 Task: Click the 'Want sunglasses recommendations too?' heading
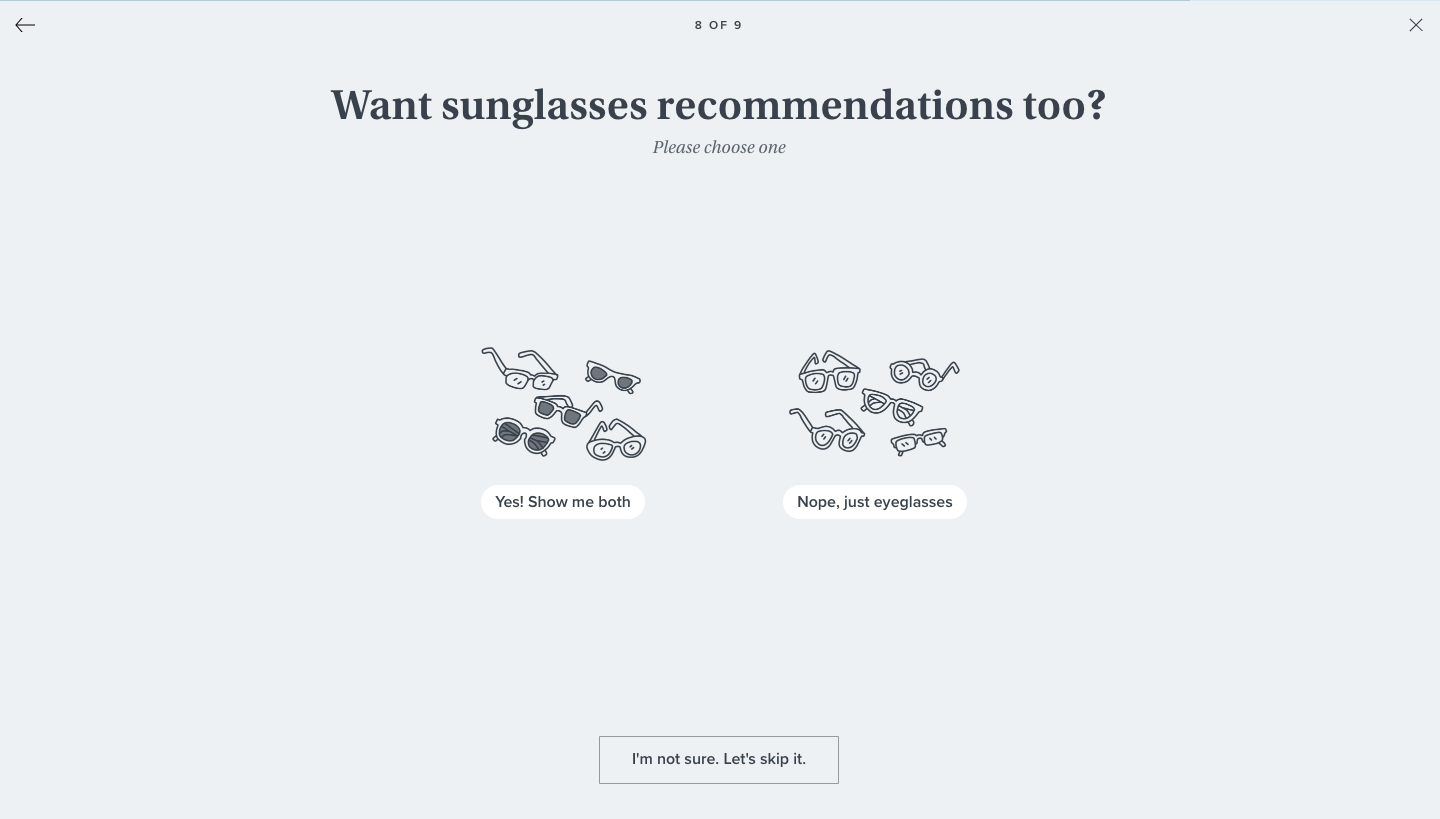[718, 105]
